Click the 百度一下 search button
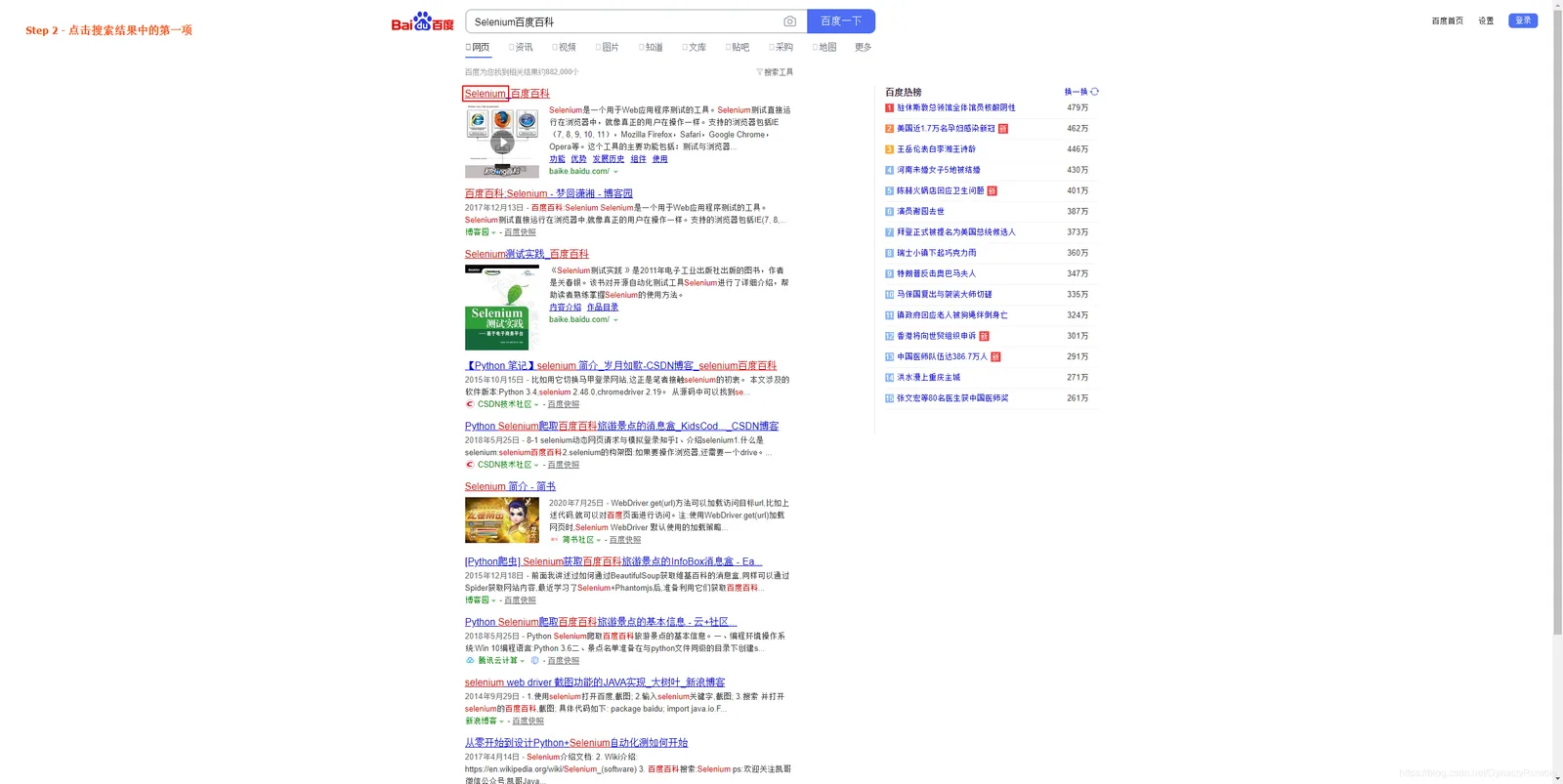 [x=841, y=21]
